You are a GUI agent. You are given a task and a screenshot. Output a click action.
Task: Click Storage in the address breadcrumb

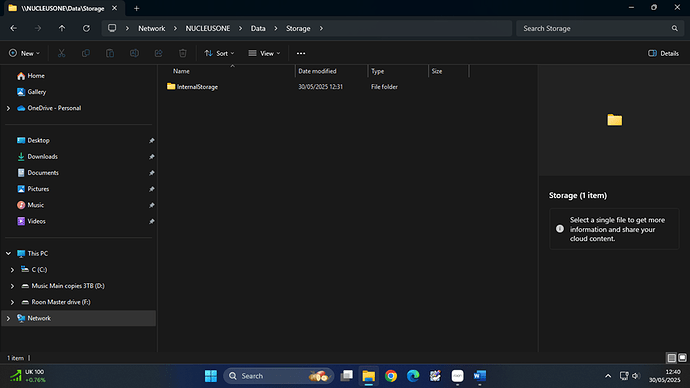pos(298,28)
